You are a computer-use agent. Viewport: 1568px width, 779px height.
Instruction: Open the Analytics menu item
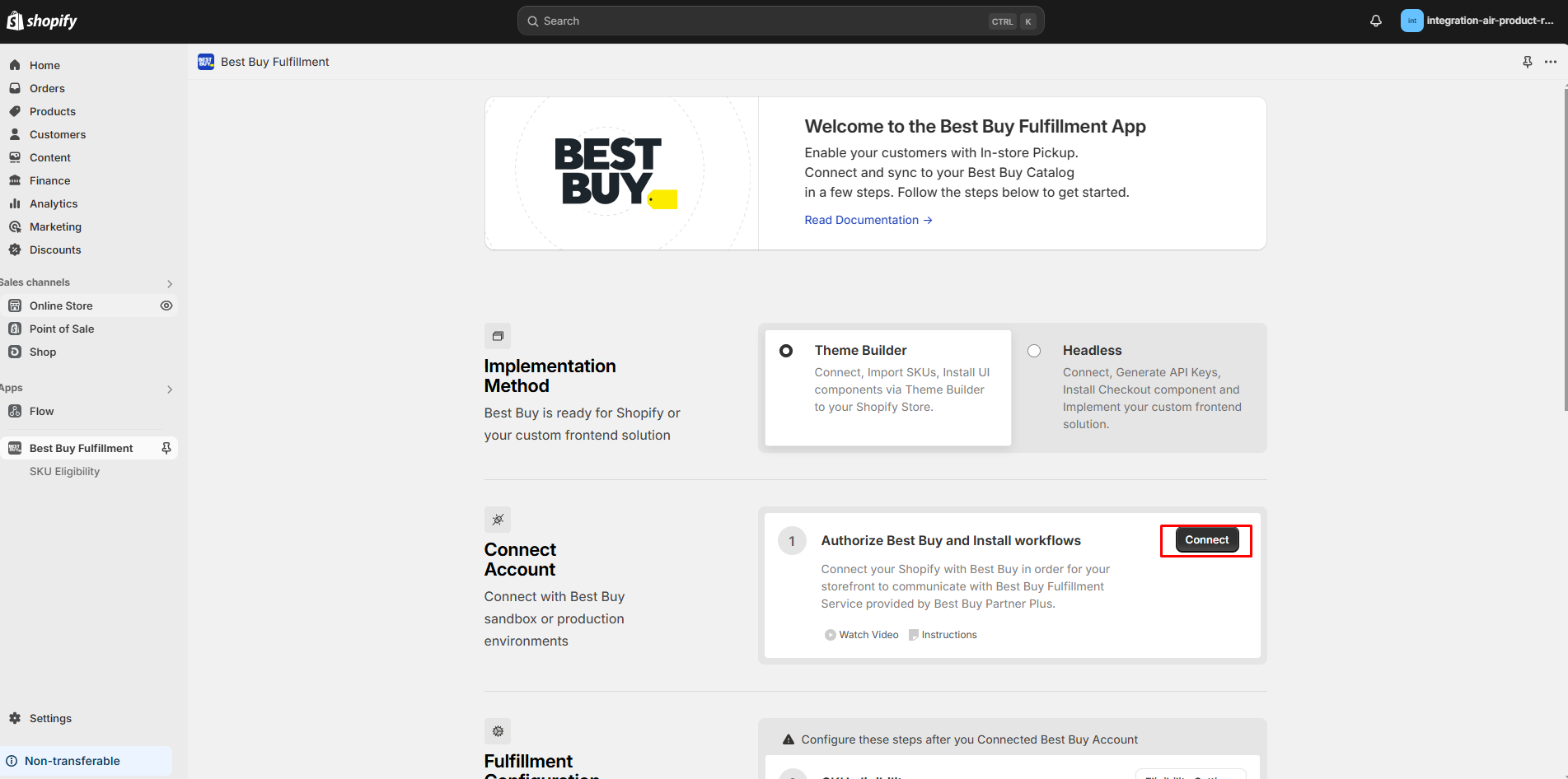[54, 203]
